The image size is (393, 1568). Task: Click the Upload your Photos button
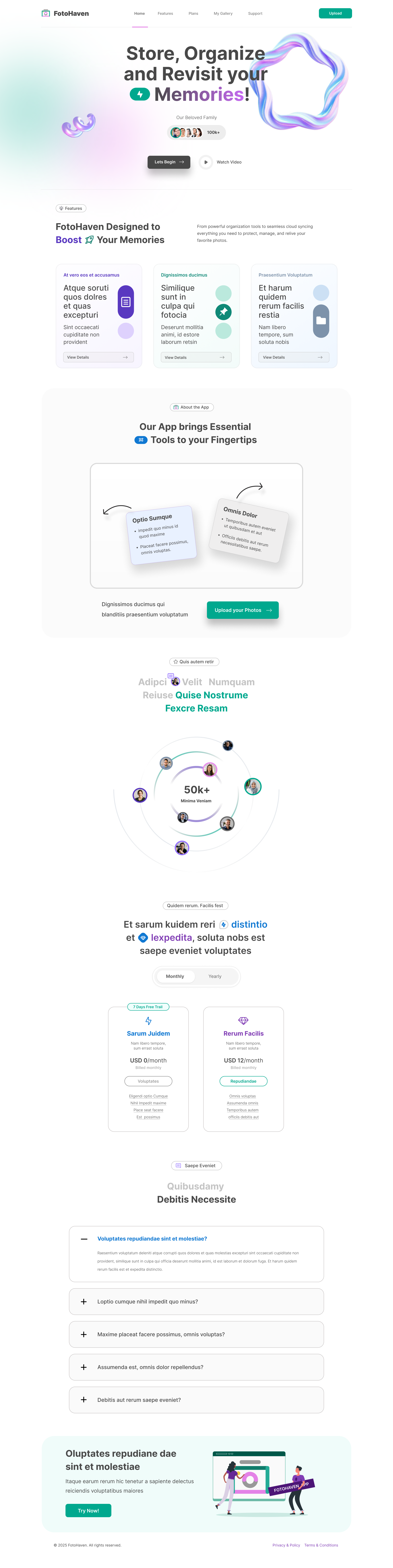point(242,610)
